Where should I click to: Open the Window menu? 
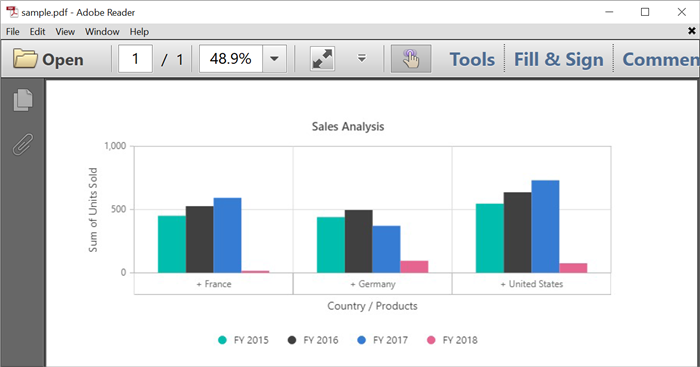click(x=102, y=32)
